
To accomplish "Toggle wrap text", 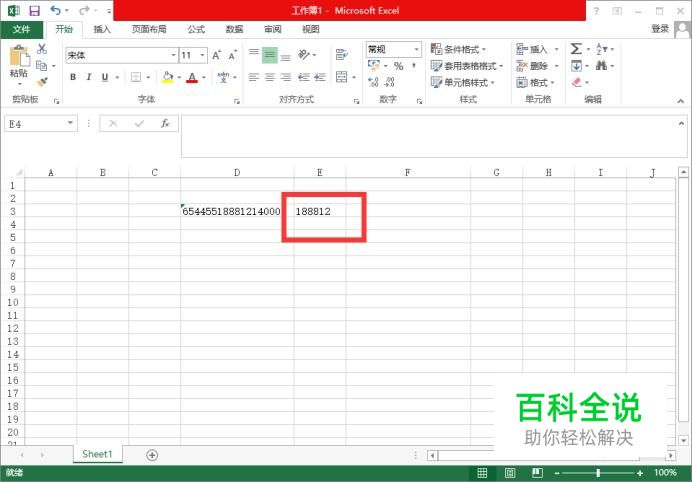I will [x=341, y=55].
